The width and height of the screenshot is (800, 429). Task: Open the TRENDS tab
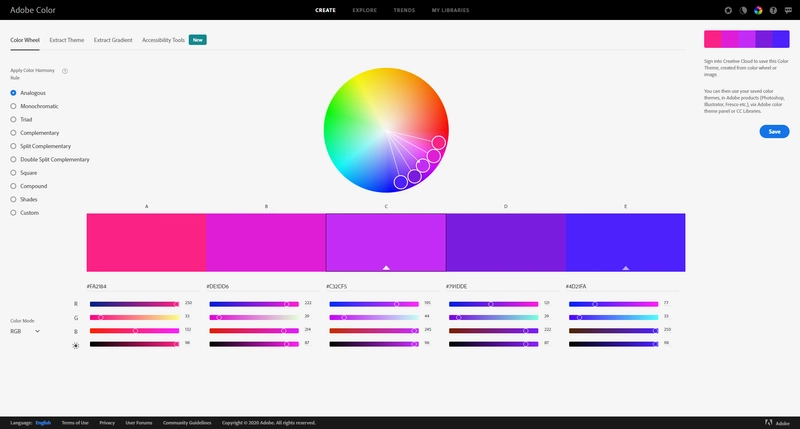pyautogui.click(x=404, y=10)
